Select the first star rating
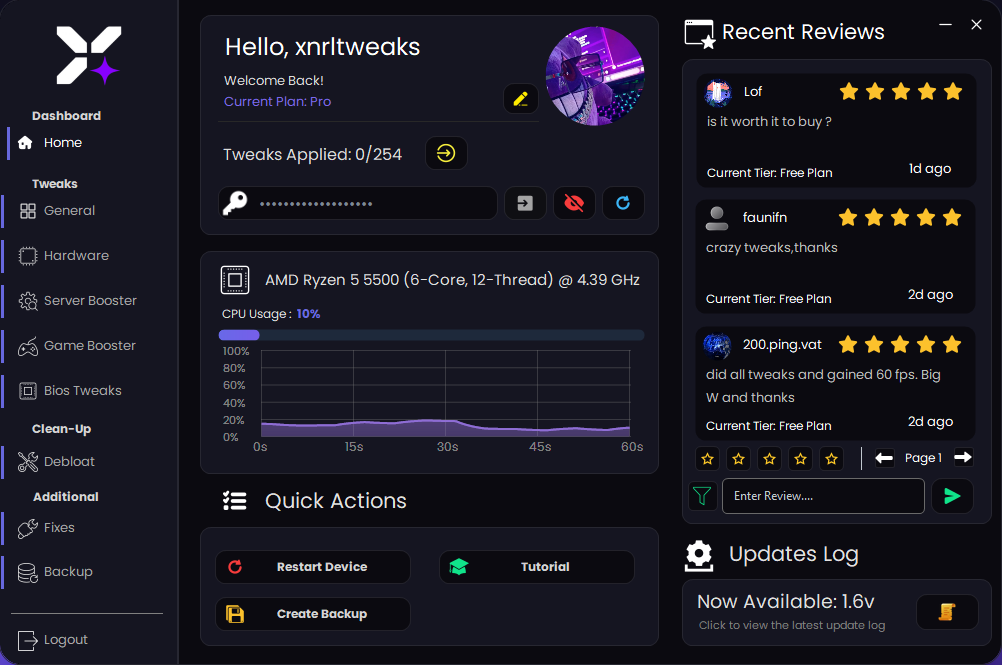Screen dimensions: 1002x665 [708, 459]
